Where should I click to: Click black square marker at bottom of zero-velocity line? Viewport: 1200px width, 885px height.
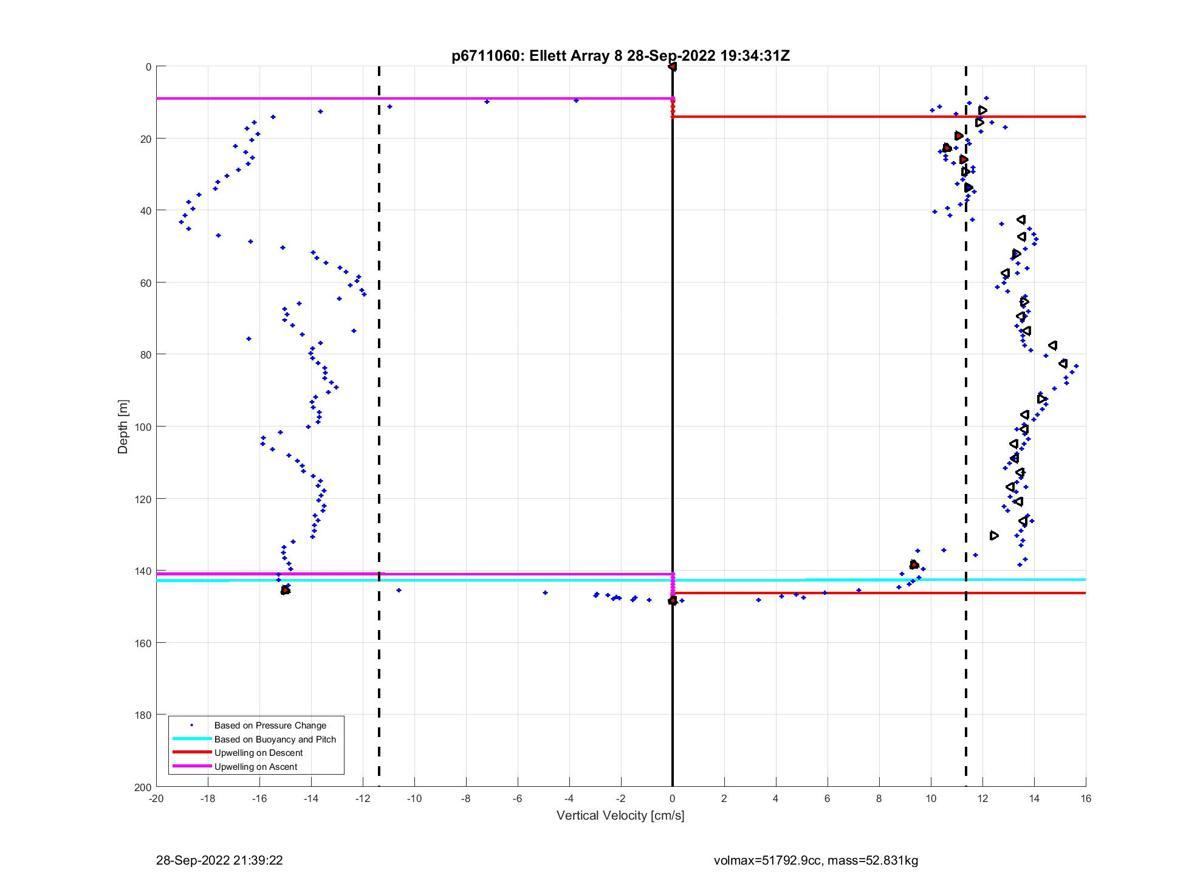click(x=672, y=601)
